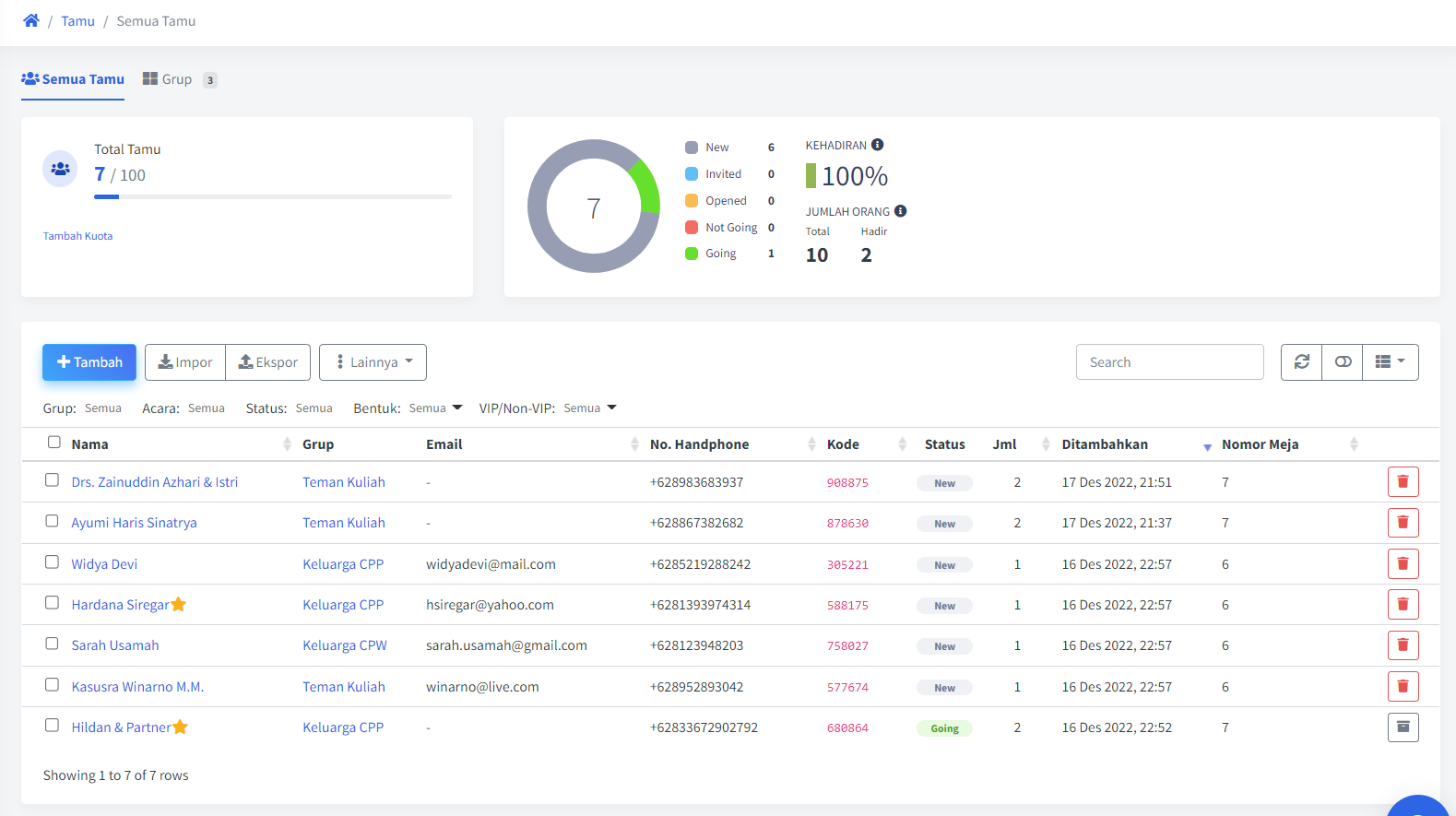Toggle the table card view switch

(x=1343, y=362)
